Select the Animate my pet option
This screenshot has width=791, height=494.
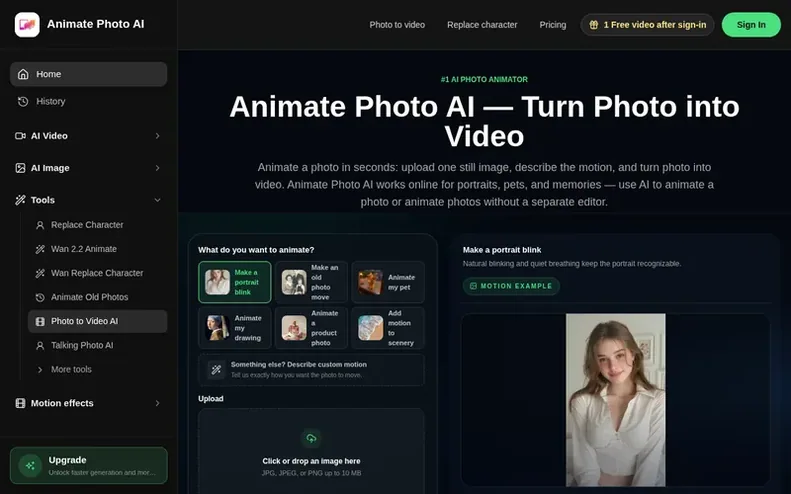[x=388, y=282]
